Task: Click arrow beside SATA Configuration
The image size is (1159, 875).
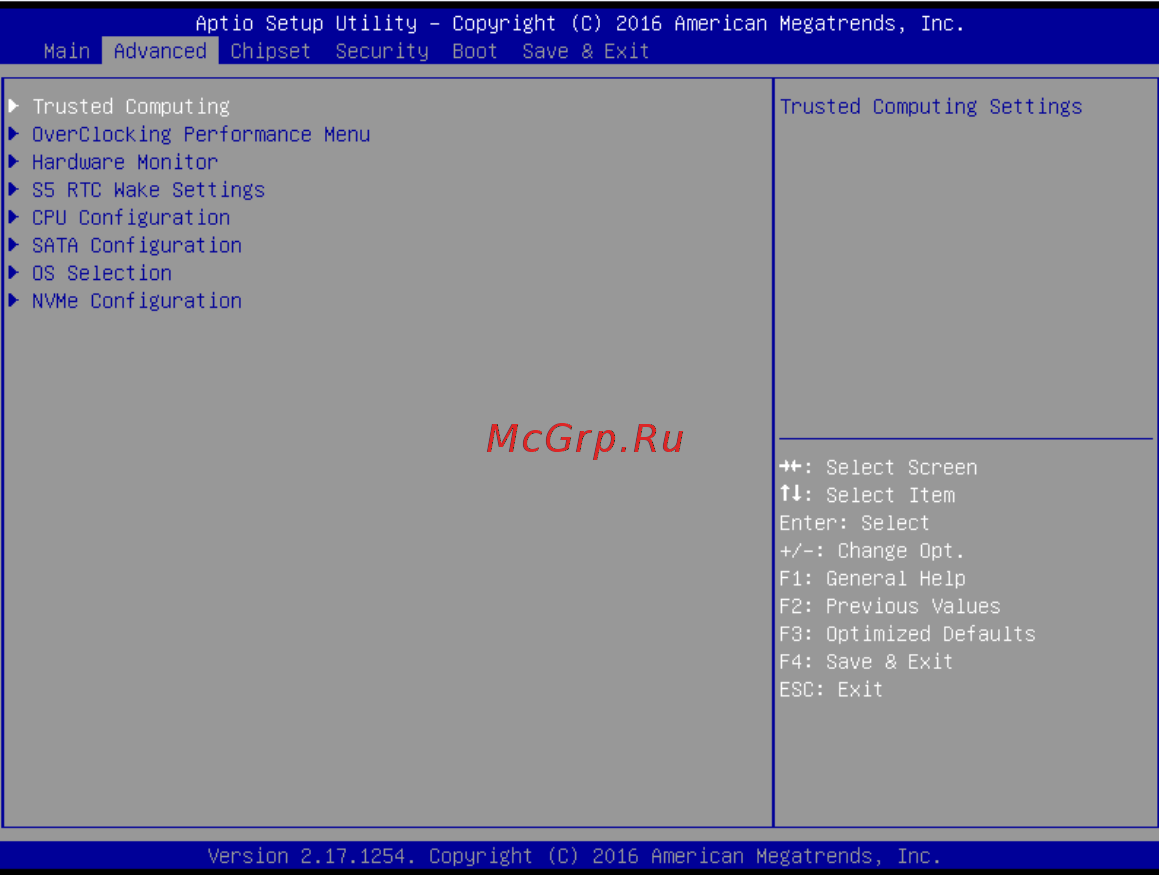Action: (14, 245)
